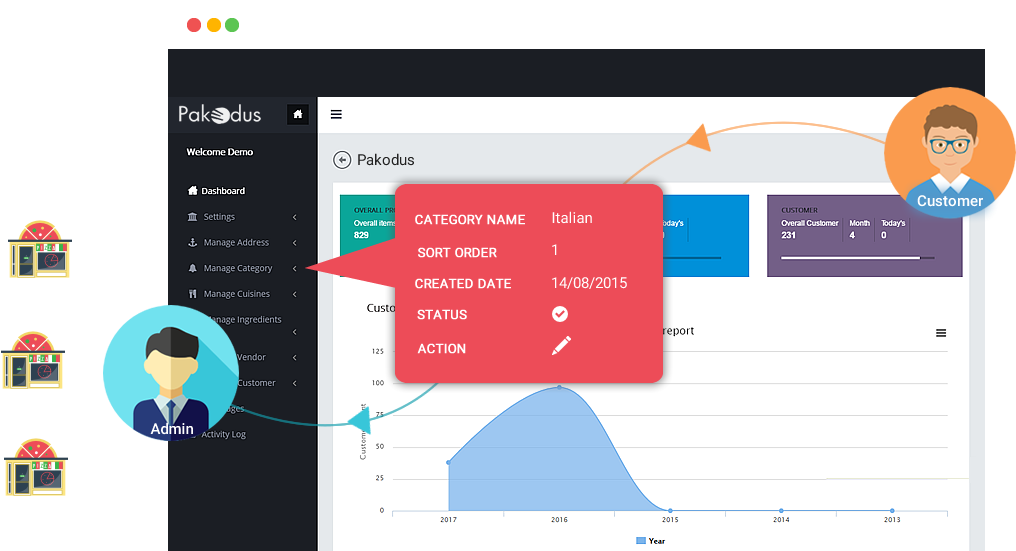Click the Vendor-A shop icon
This screenshot has width=1016, height=551.
pos(38,252)
